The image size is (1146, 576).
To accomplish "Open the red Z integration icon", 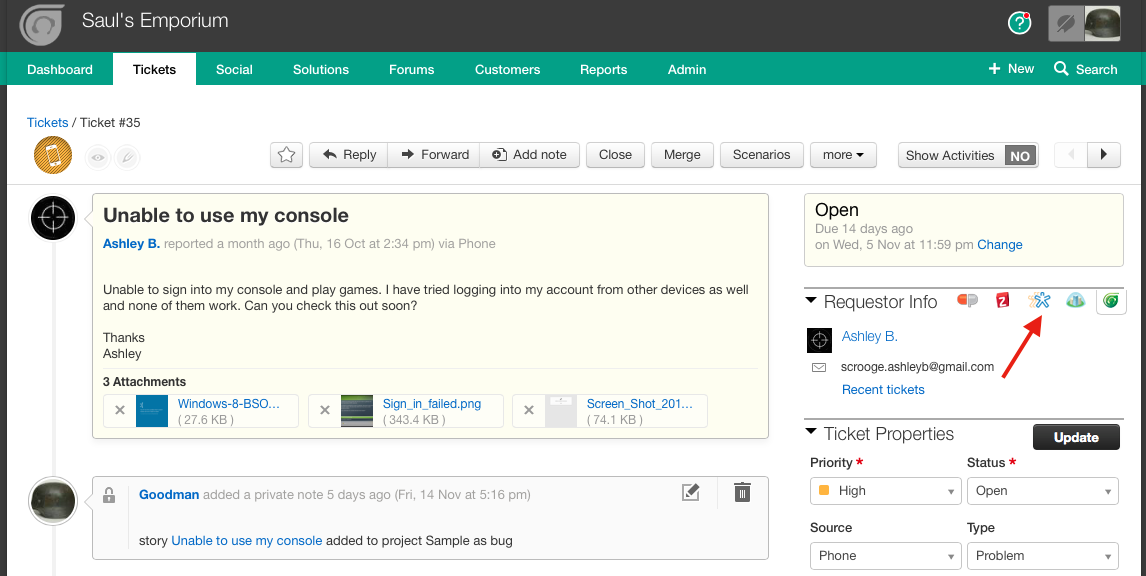I will (x=1003, y=300).
